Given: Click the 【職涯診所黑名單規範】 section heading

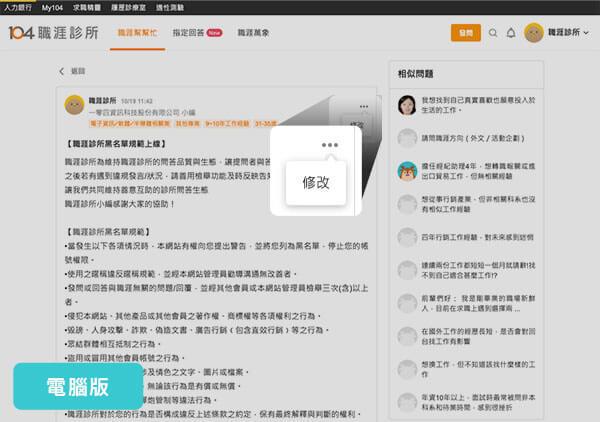Looking at the screenshot, I should point(108,232).
